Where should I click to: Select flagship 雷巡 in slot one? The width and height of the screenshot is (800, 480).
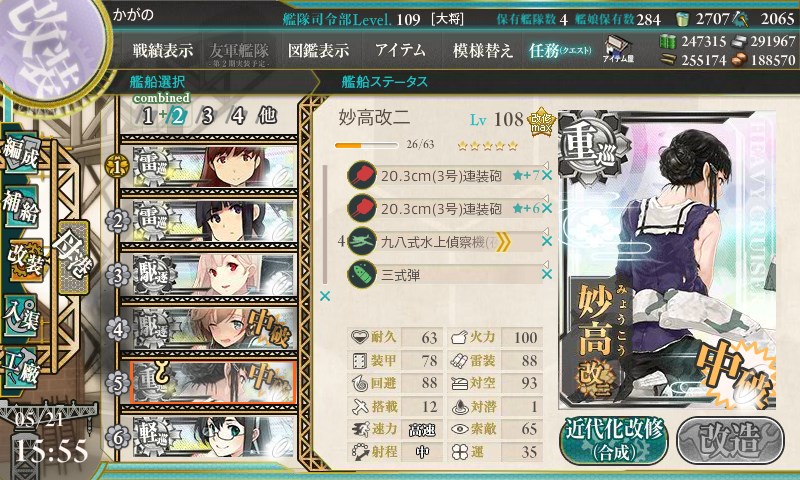(x=209, y=166)
